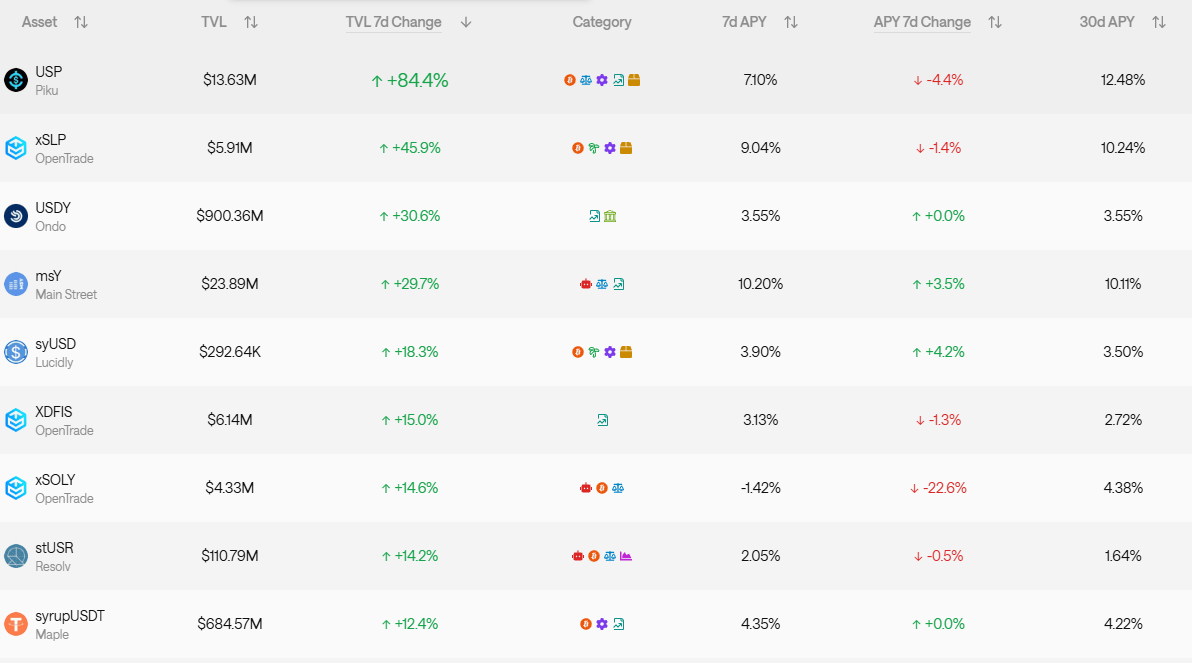Sort by APY 7d Change arrows
The width and height of the screenshot is (1192, 663).
[994, 23]
